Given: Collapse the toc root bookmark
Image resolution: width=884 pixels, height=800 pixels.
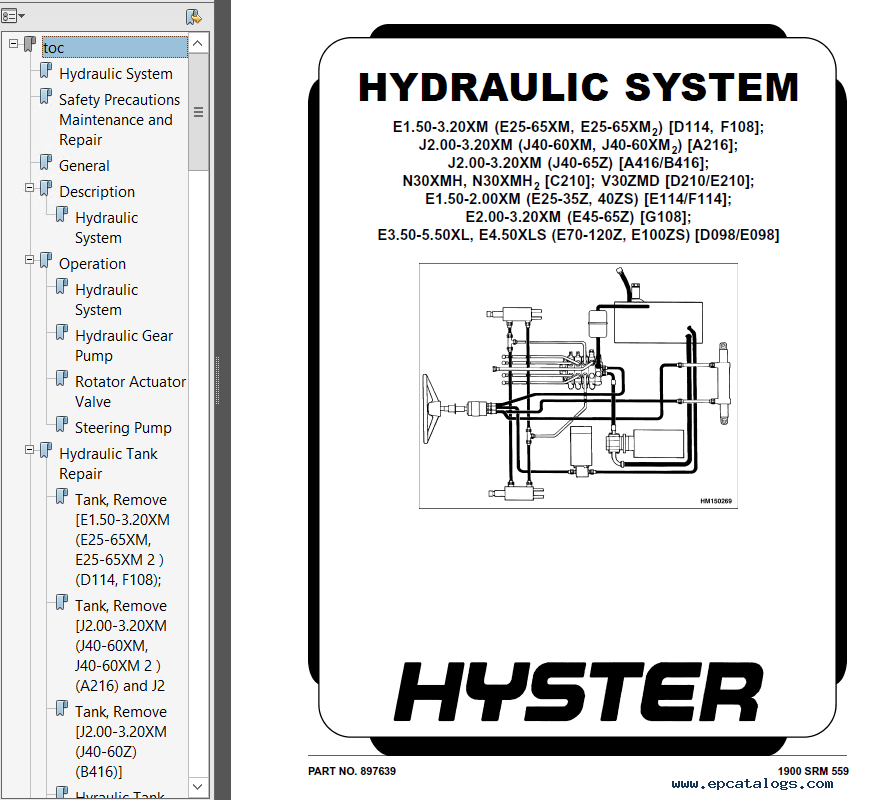Looking at the screenshot, I should (14, 43).
